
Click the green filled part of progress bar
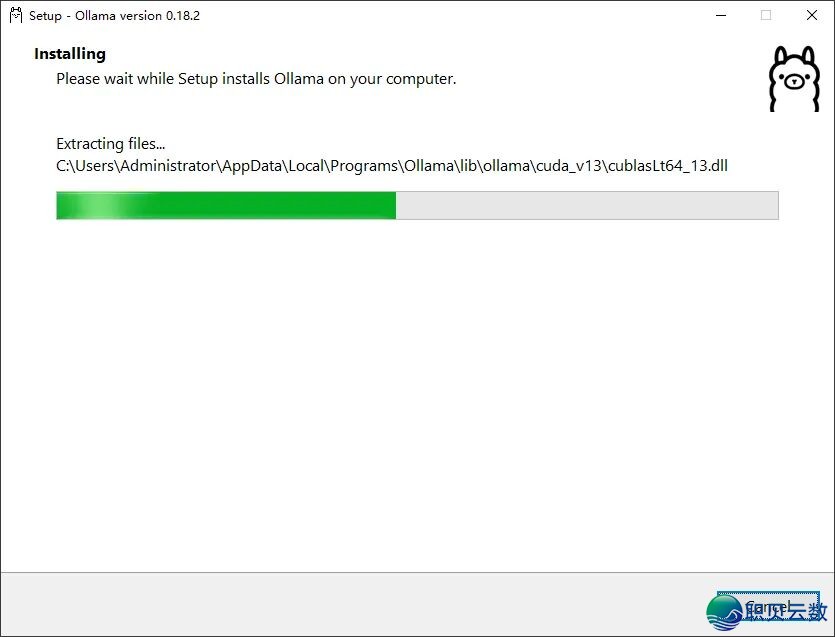coord(226,206)
